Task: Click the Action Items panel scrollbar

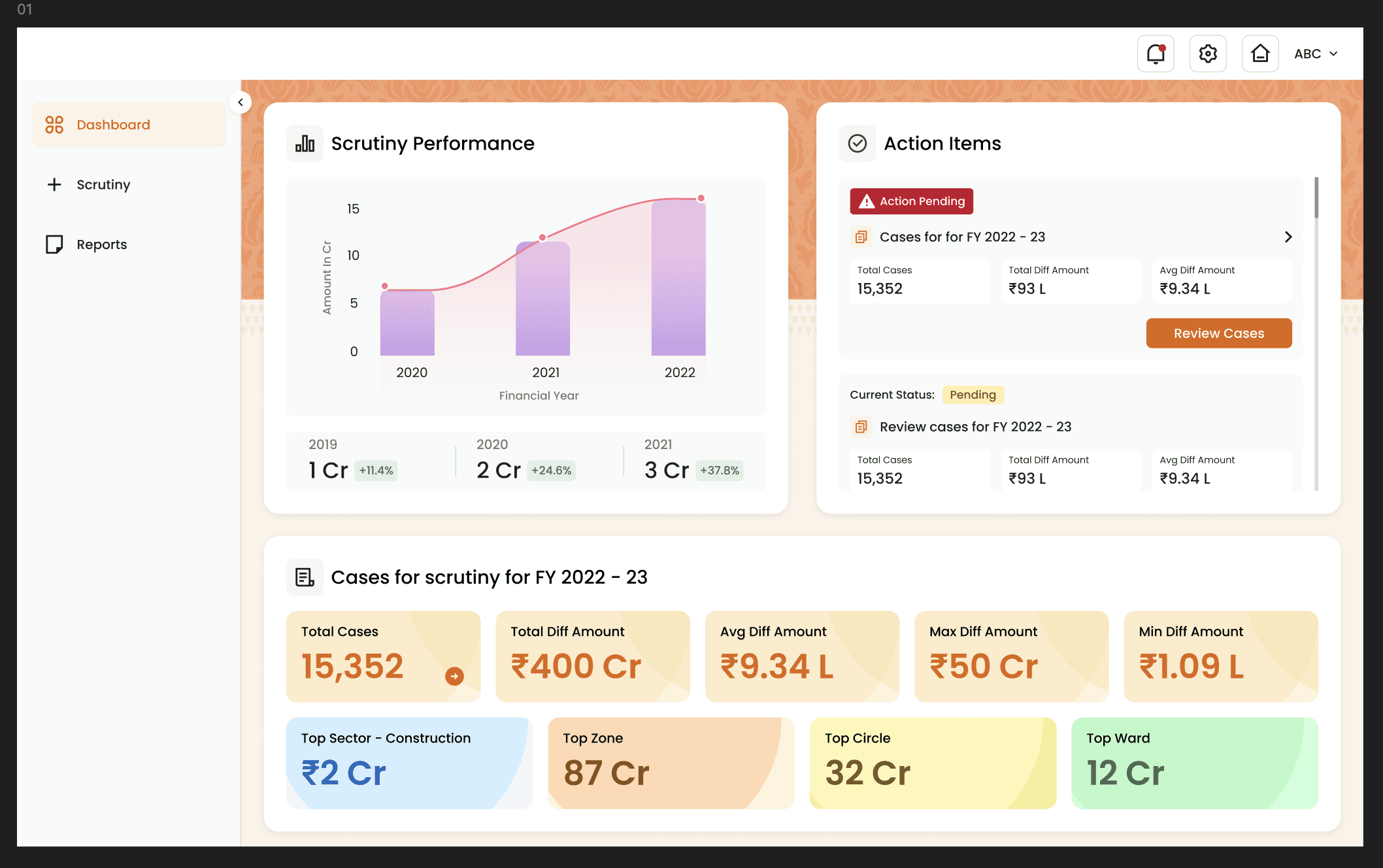Action: point(1316,198)
